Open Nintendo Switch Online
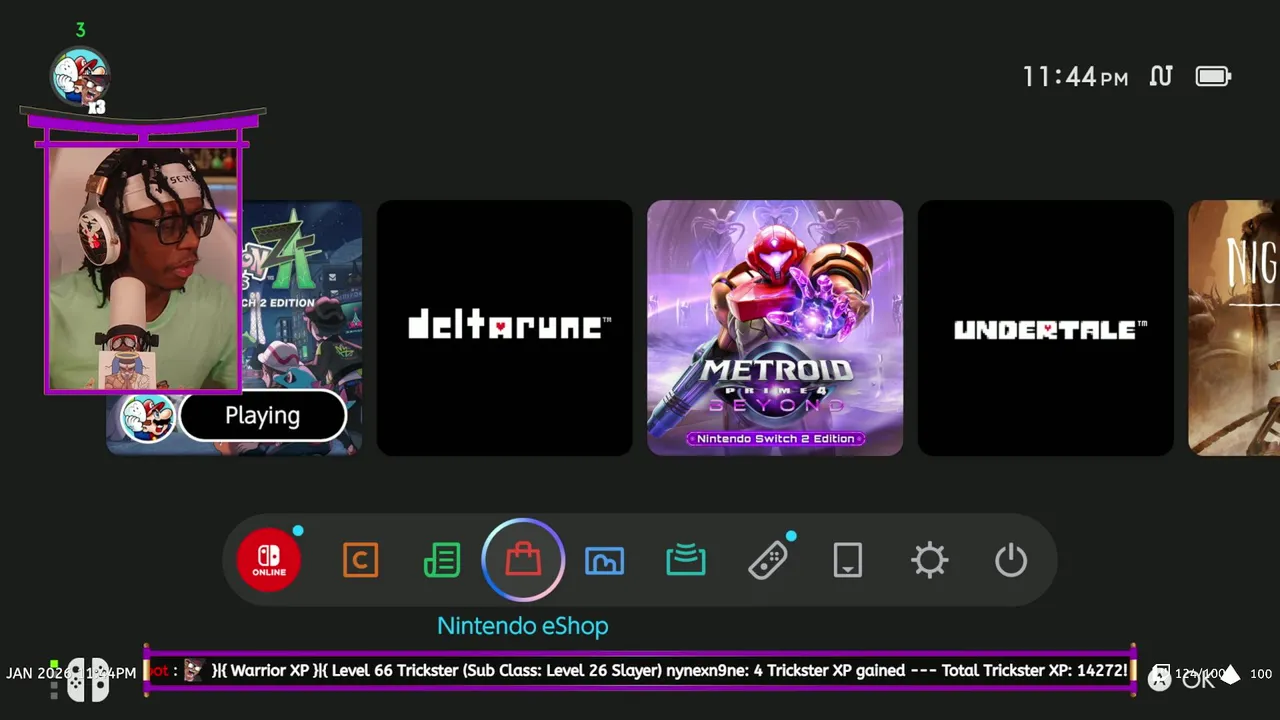This screenshot has height=720, width=1280. pyautogui.click(x=269, y=560)
